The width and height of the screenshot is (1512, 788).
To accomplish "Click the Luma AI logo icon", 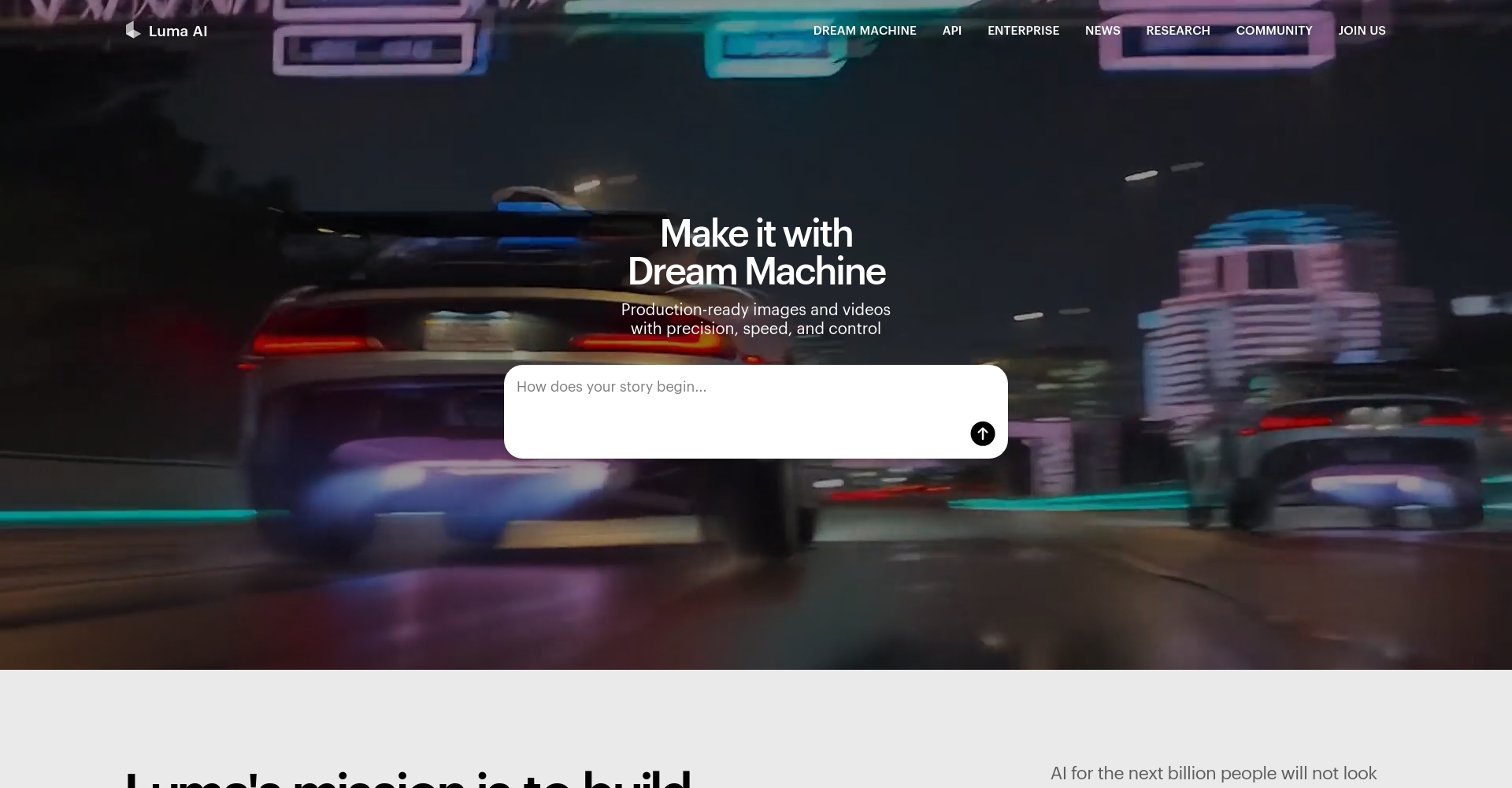I will 132,31.
